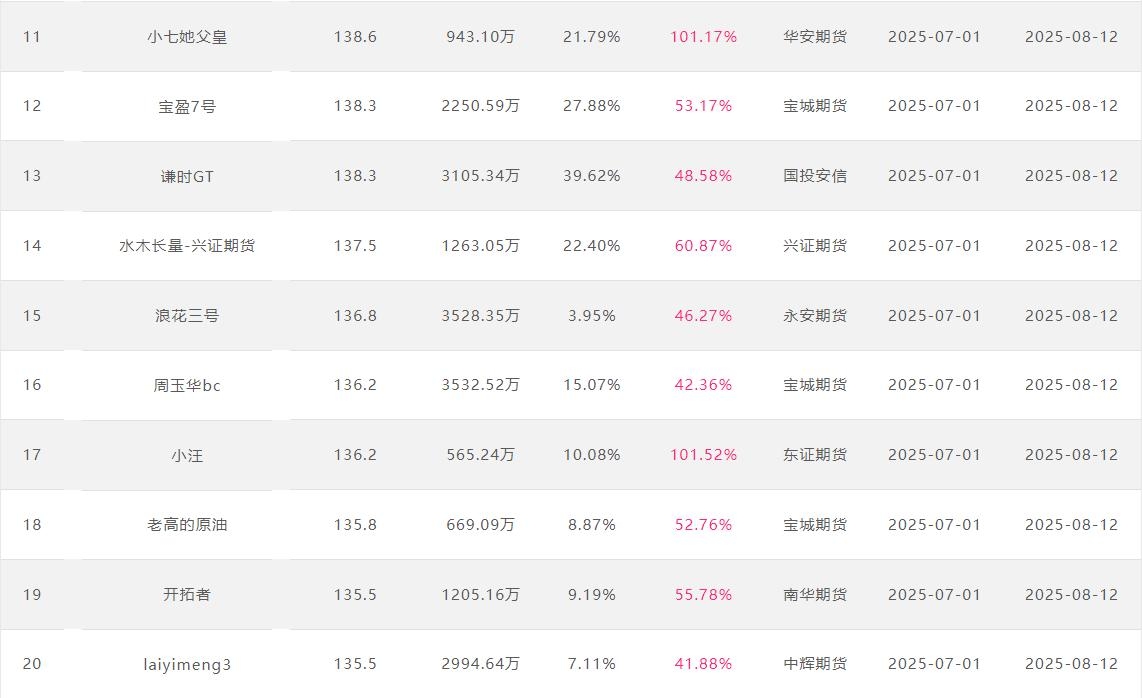The height and width of the screenshot is (698, 1142).
Task: Open 水木长量-兴证期货 account details
Action: pyautogui.click(x=187, y=246)
